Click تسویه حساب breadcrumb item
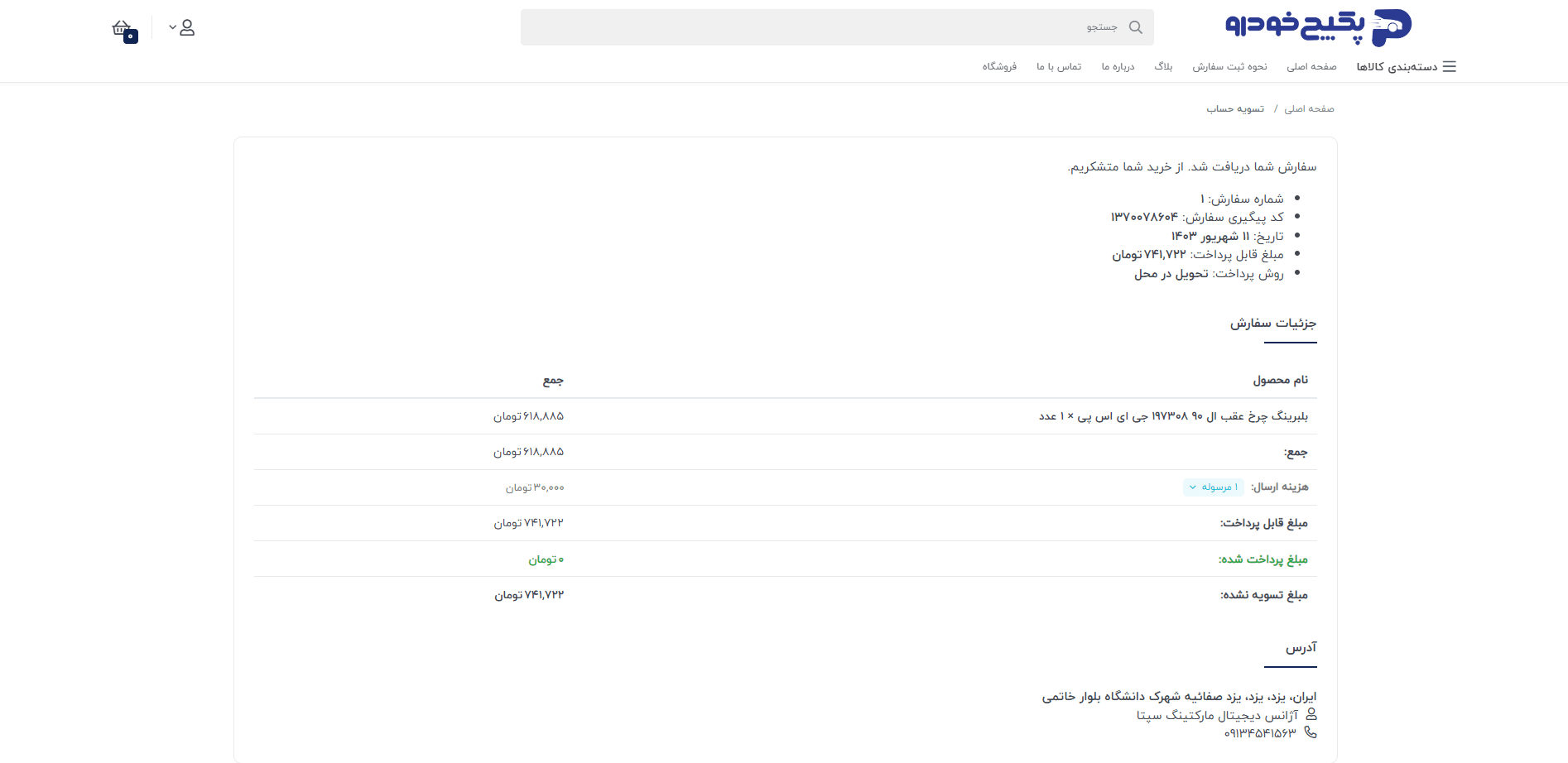The width and height of the screenshot is (1568, 763). (x=1235, y=108)
